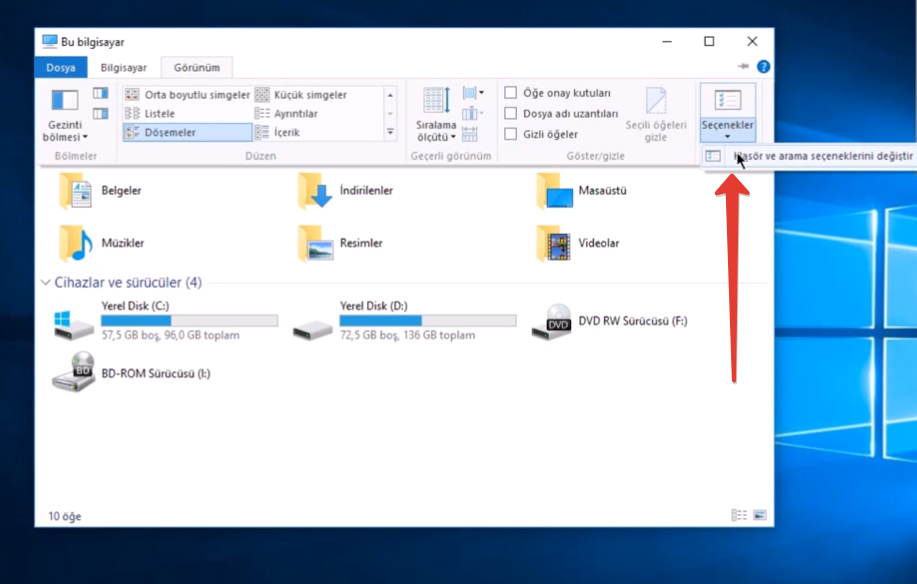The height and width of the screenshot is (584, 917).
Task: Collapse the Cihazlar ve sürücüler group
Action: point(45,283)
